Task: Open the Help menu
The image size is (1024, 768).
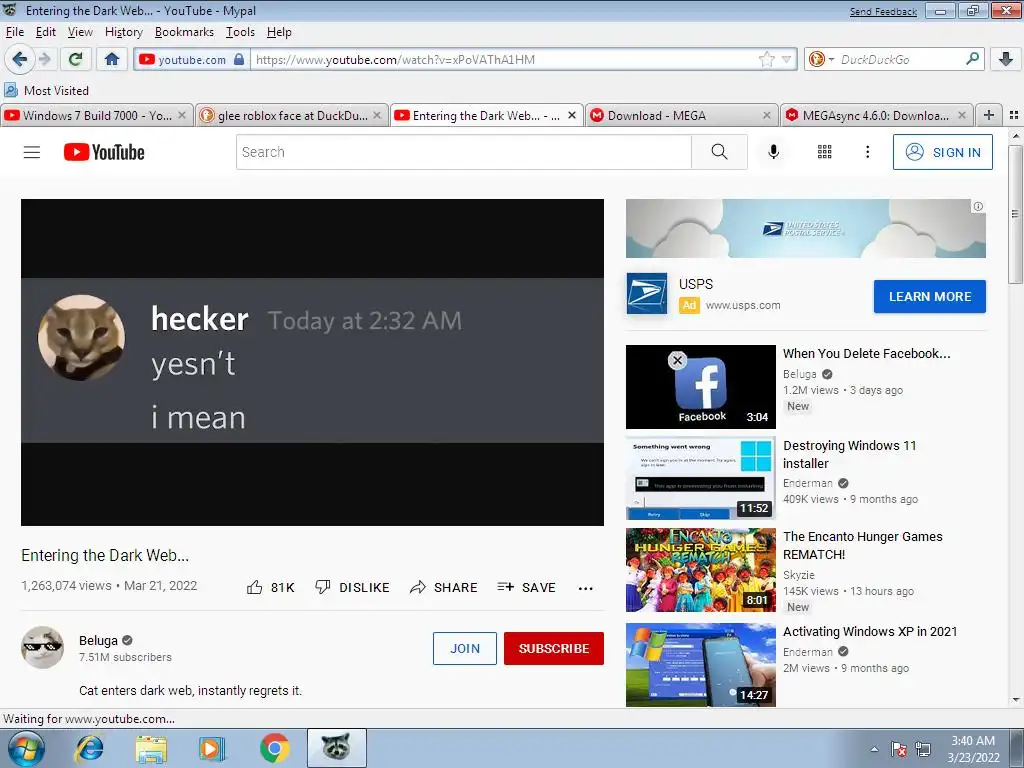Action: click(279, 32)
